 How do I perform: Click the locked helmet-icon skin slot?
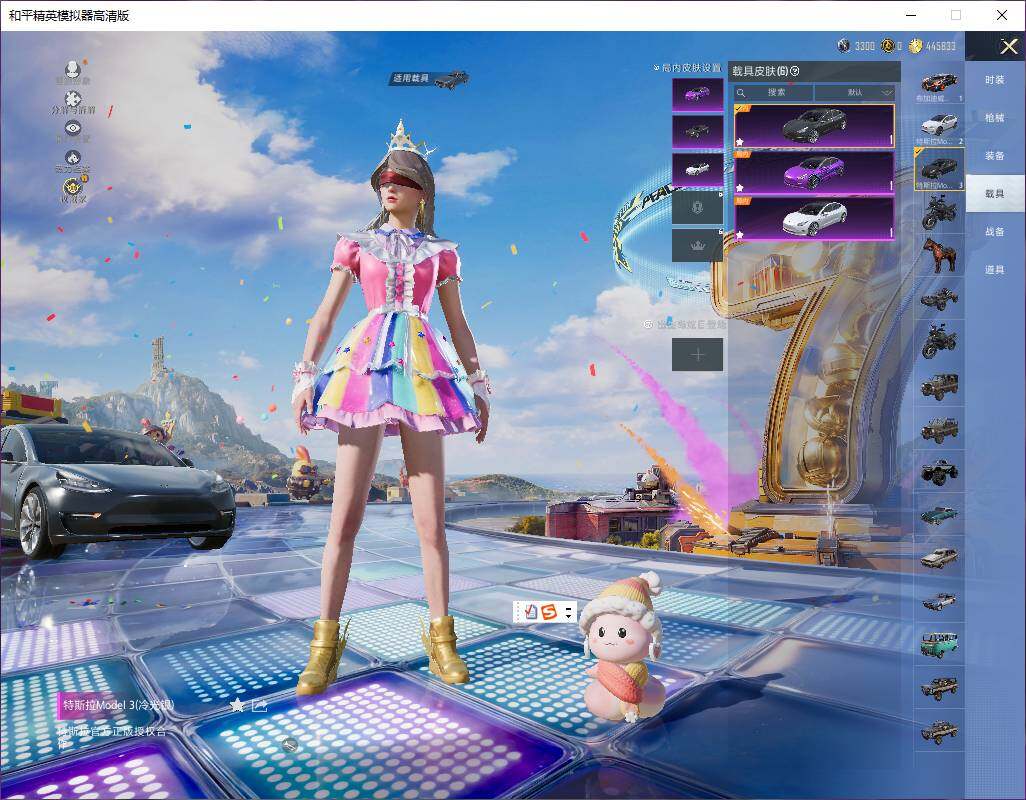tap(698, 208)
